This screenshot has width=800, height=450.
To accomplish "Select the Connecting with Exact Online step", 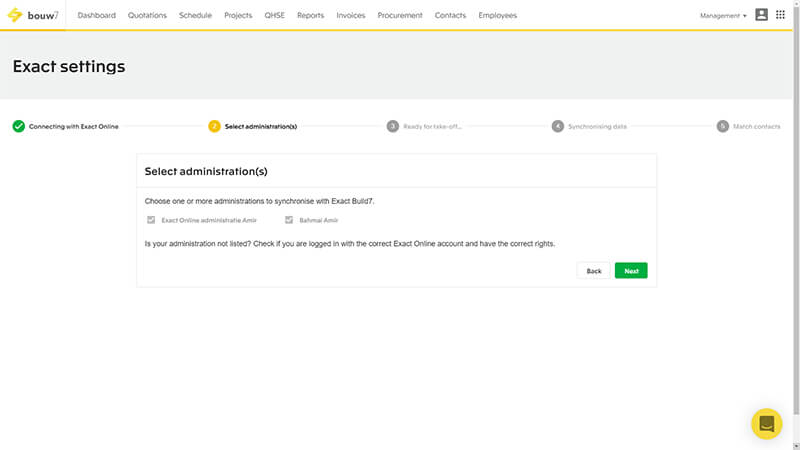I will (x=73, y=127).
